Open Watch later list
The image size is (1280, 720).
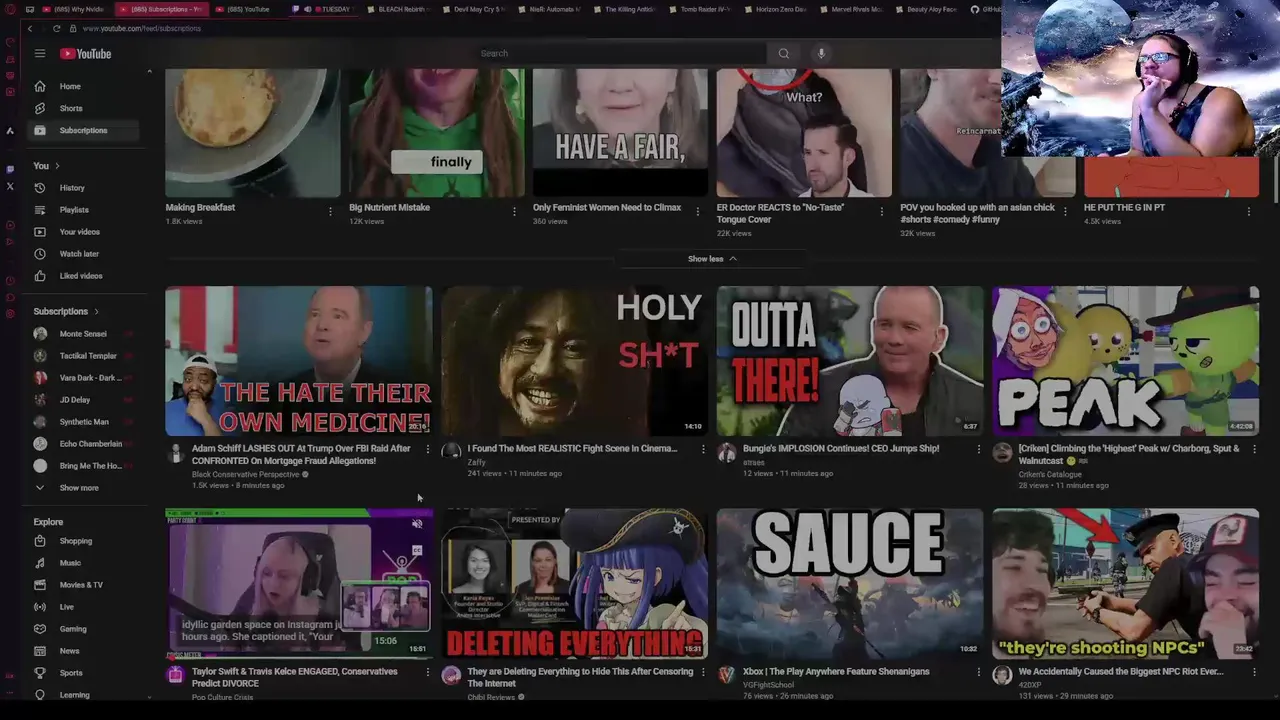coord(84,254)
